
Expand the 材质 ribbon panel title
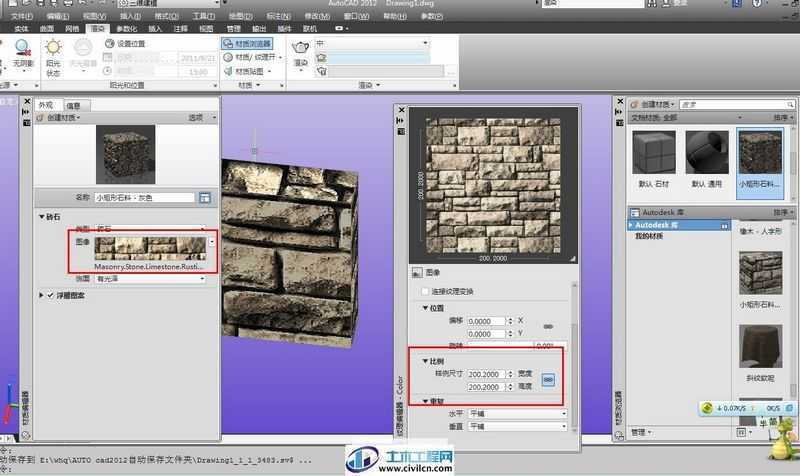tap(249, 85)
